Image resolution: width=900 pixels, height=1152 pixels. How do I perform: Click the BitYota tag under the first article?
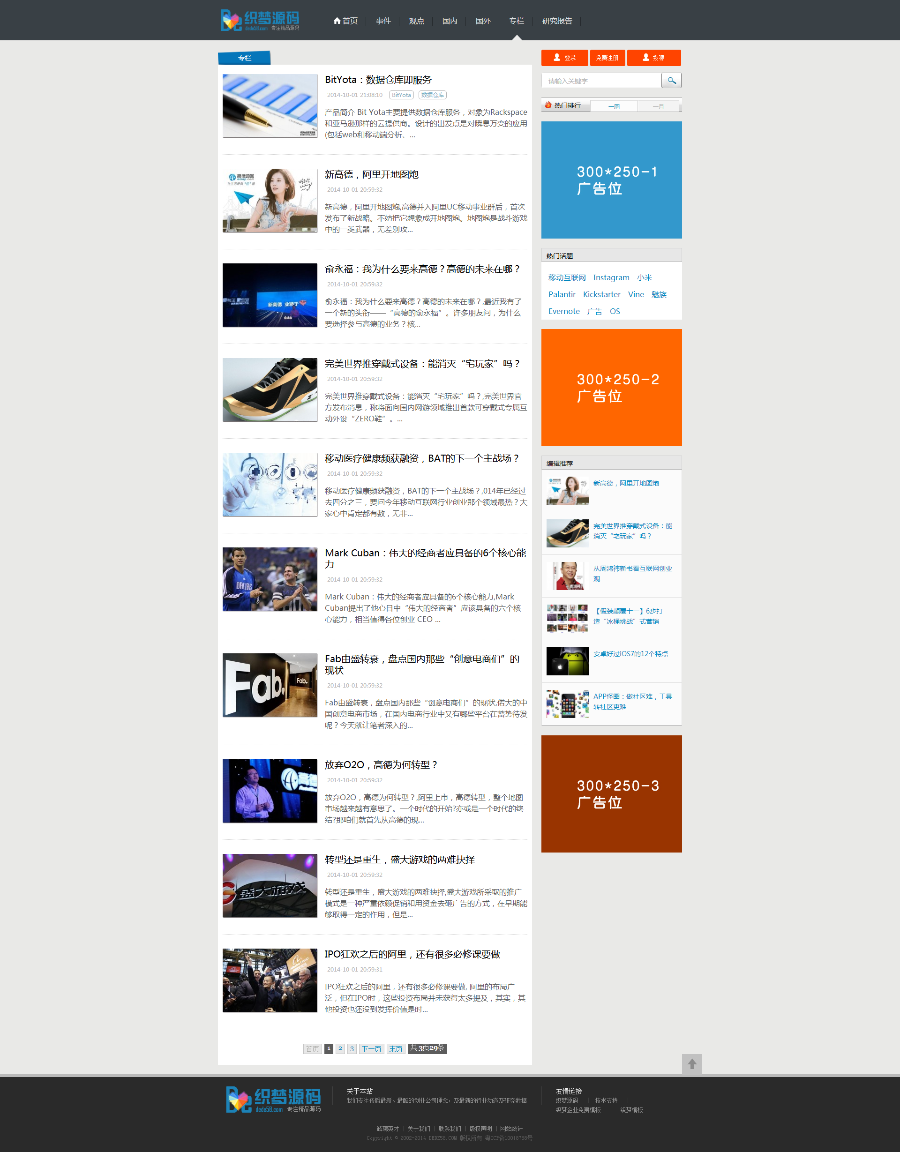(401, 95)
